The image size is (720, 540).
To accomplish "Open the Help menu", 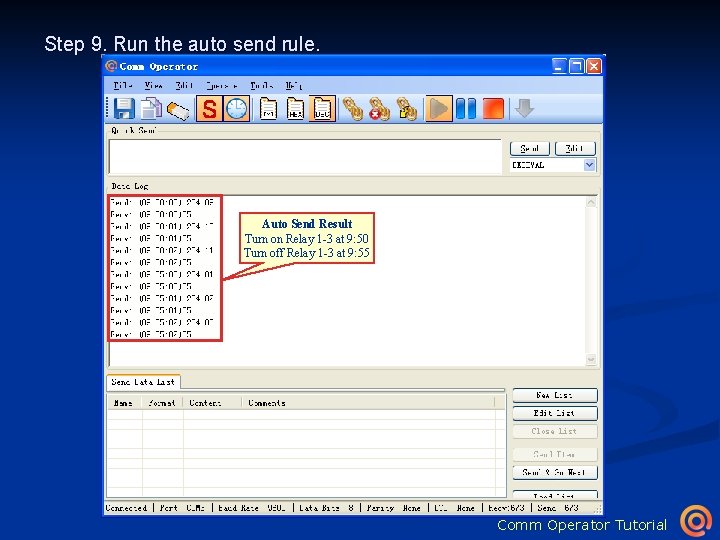I will 293,85.
